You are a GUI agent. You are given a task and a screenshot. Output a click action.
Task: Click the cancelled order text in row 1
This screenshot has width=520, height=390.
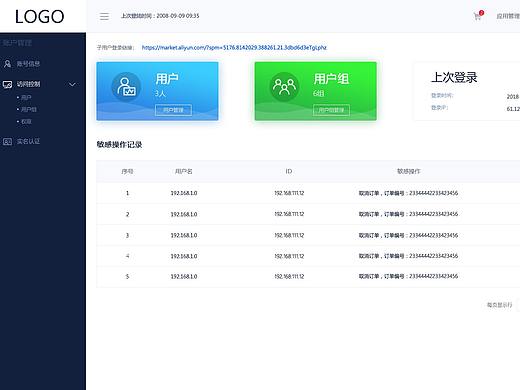tap(408, 193)
